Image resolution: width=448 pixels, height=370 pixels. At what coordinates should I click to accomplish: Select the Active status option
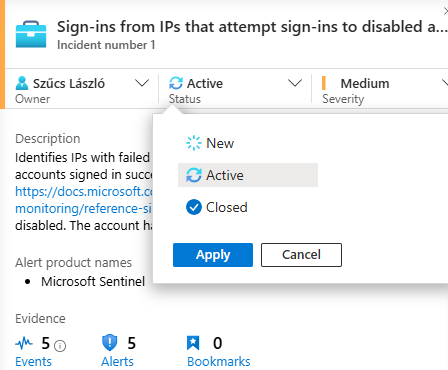point(248,175)
